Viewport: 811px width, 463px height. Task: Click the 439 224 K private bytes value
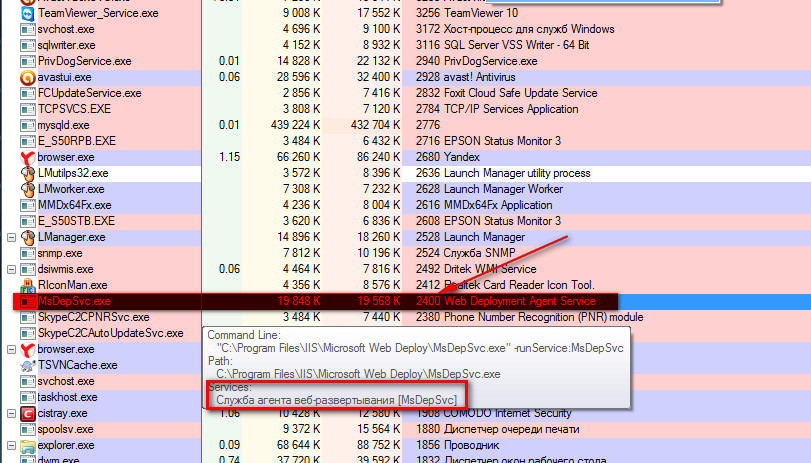(x=295, y=126)
